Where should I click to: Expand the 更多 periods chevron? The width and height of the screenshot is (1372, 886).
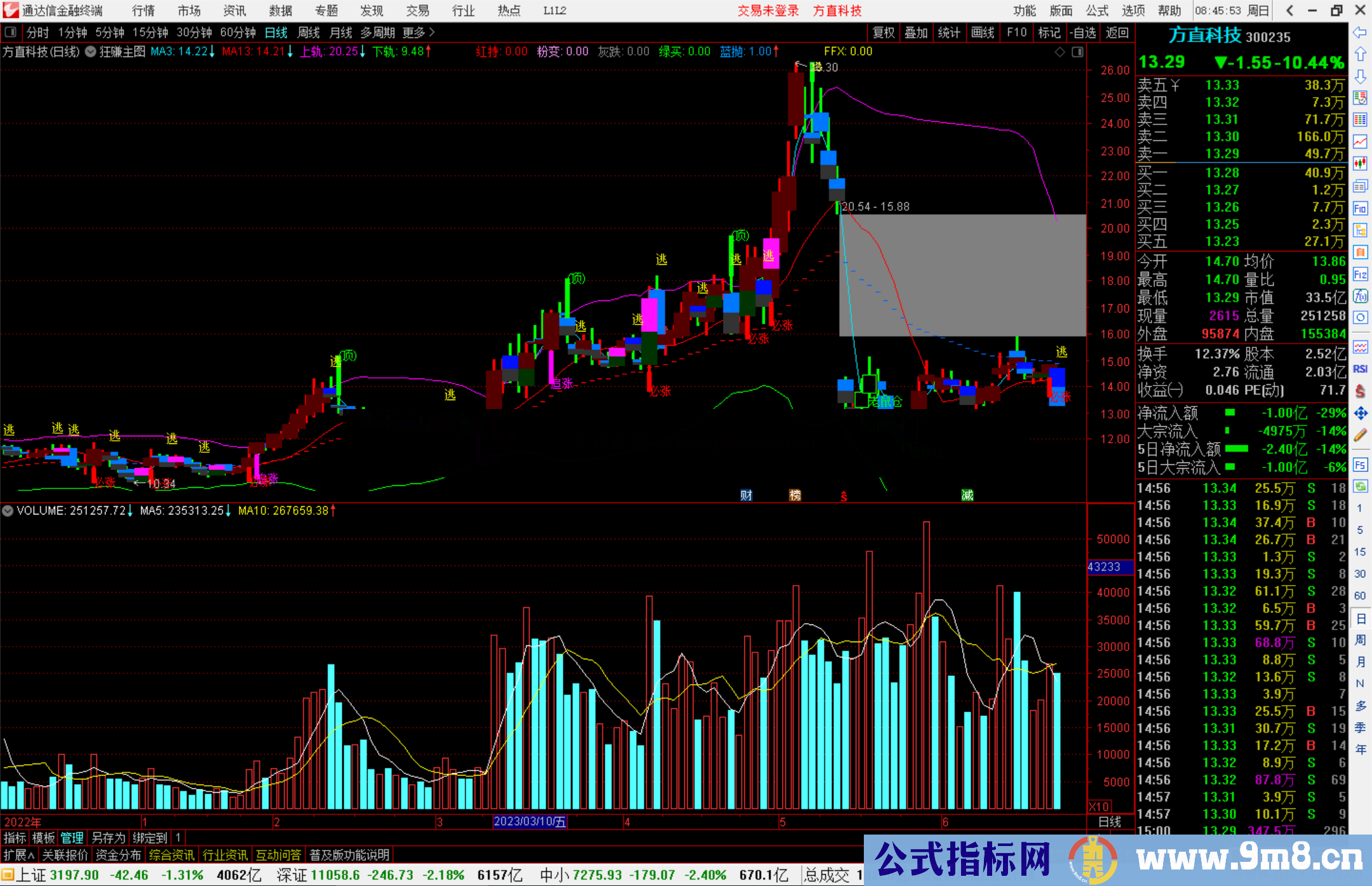point(432,32)
